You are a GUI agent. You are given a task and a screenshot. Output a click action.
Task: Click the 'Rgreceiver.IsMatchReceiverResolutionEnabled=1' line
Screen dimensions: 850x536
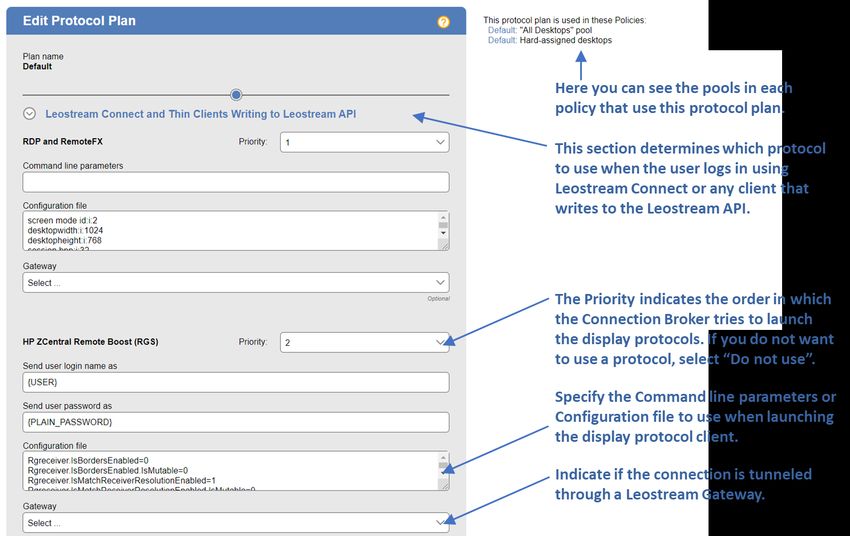pyautogui.click(x=121, y=481)
